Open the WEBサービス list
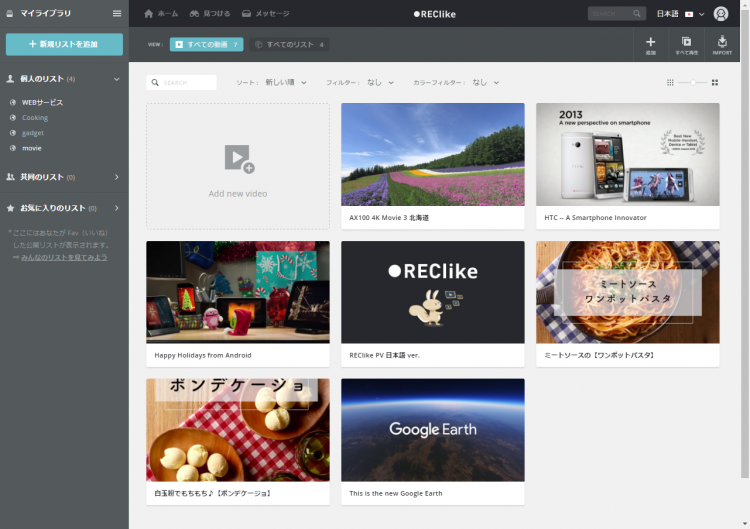The height and width of the screenshot is (529, 750). (x=42, y=102)
